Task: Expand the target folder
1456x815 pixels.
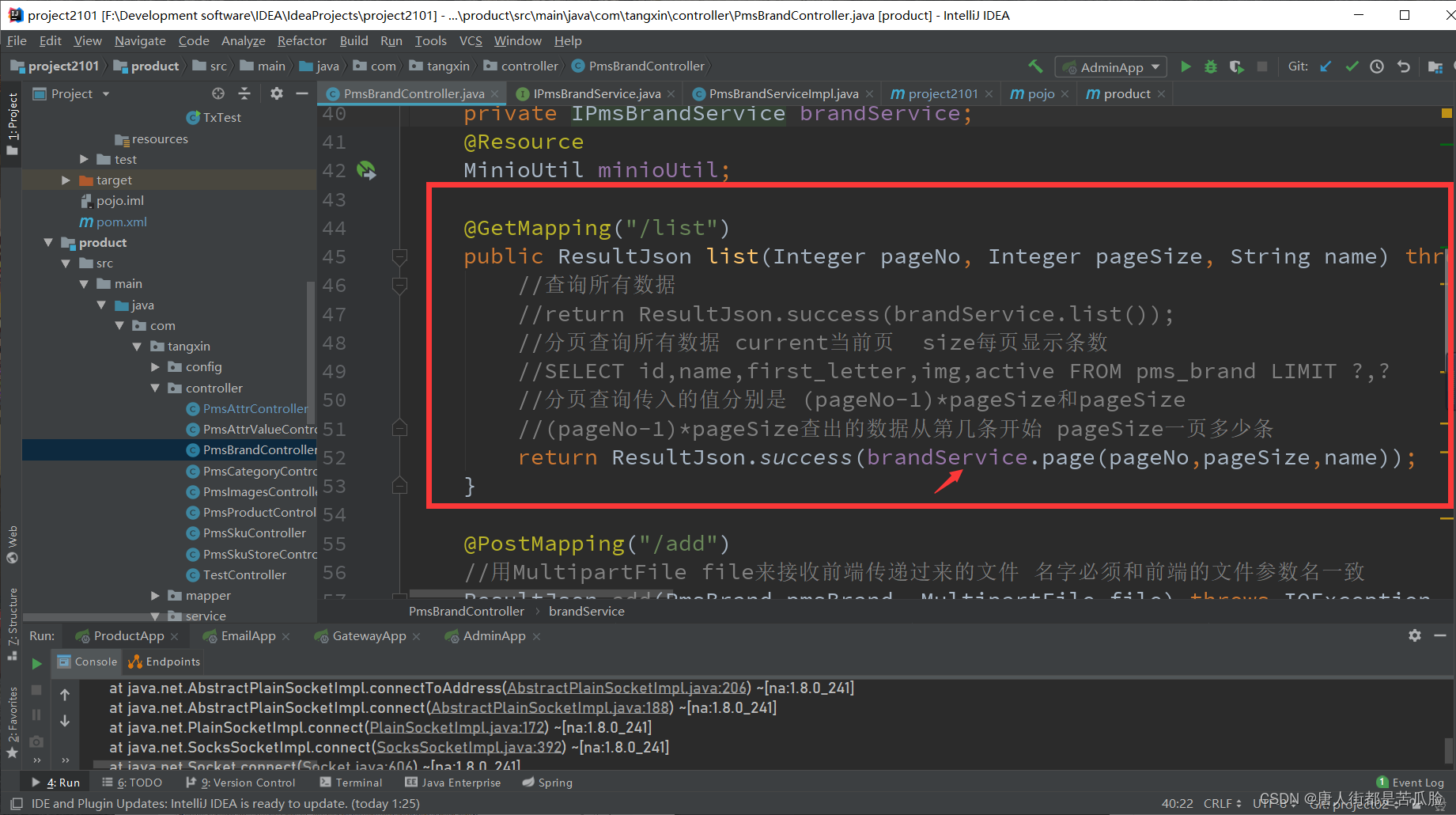Action: coord(66,180)
